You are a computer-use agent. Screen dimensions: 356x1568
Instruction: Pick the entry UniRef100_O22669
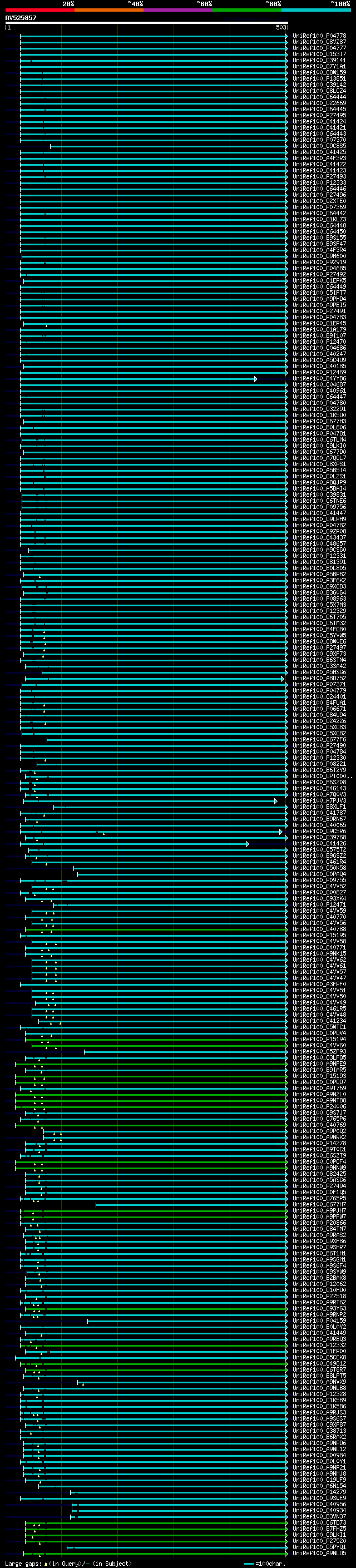click(x=319, y=103)
